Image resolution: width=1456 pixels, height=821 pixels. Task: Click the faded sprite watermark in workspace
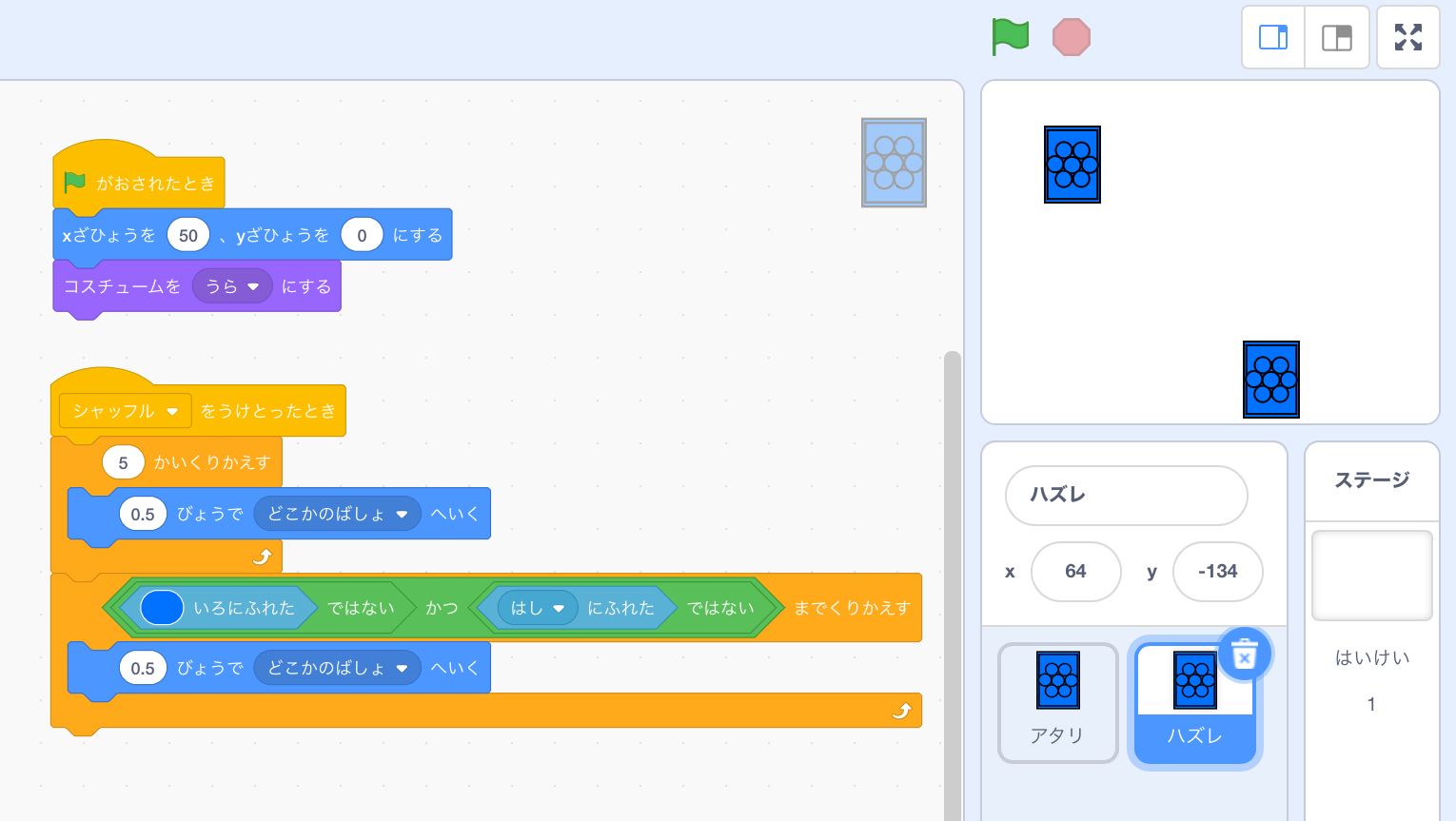click(894, 163)
